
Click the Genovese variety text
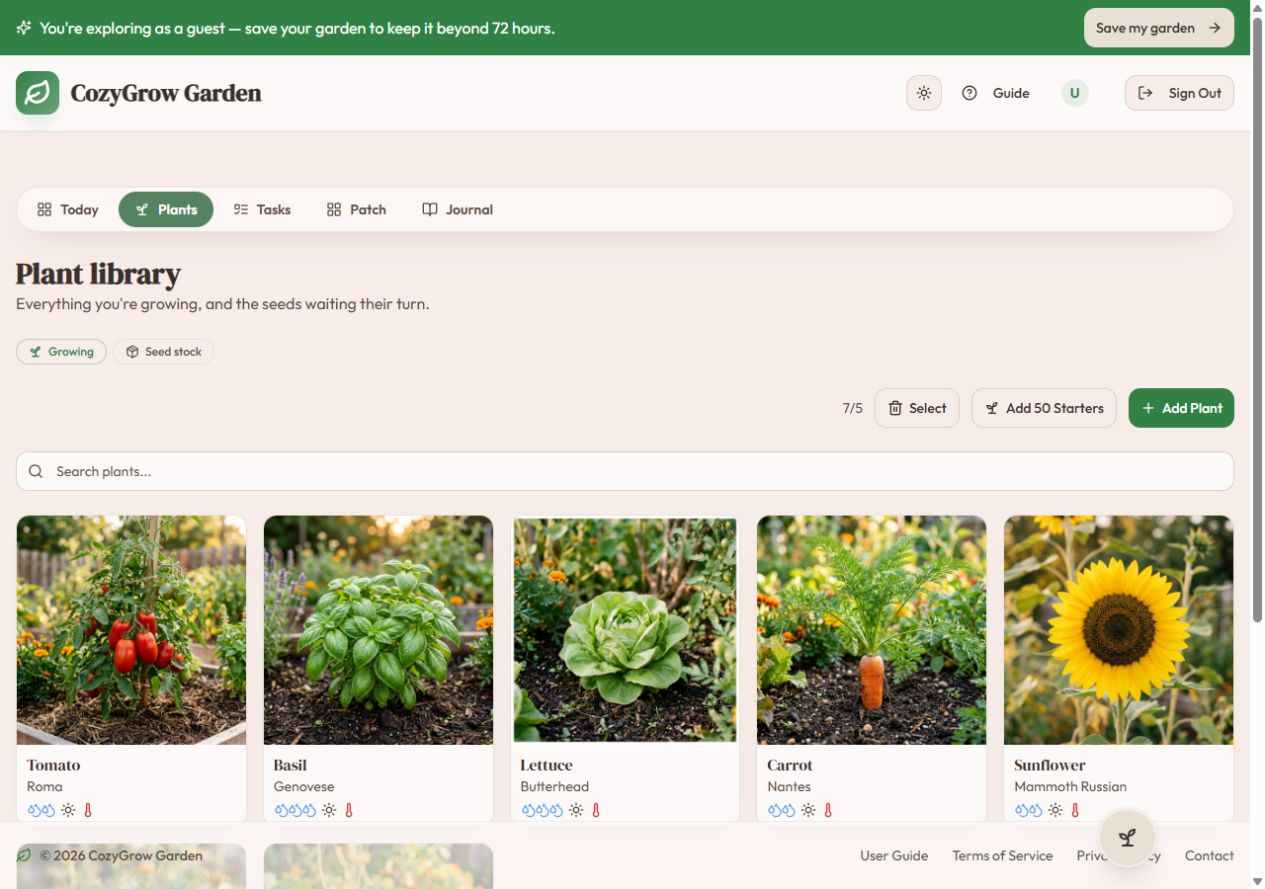304,787
